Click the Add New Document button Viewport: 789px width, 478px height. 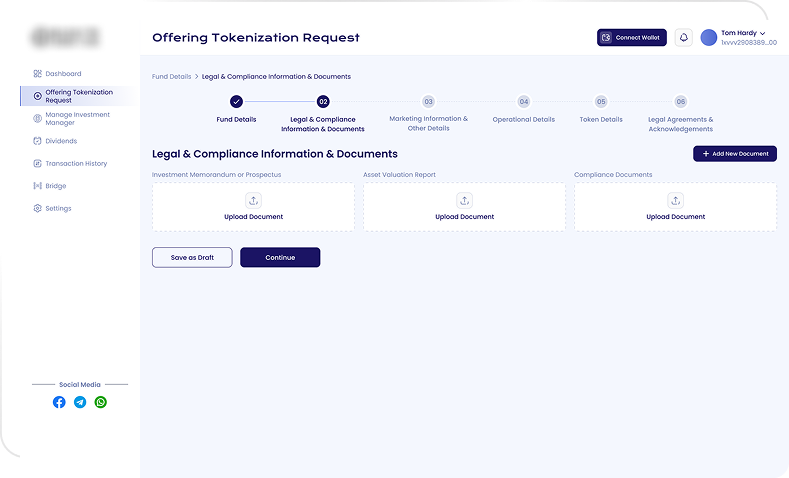click(x=734, y=154)
